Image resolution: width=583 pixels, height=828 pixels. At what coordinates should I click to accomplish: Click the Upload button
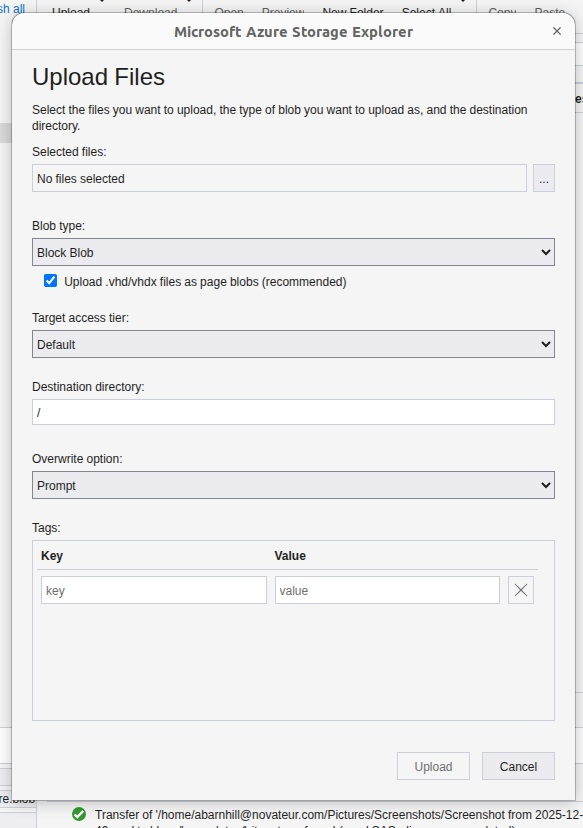433,766
